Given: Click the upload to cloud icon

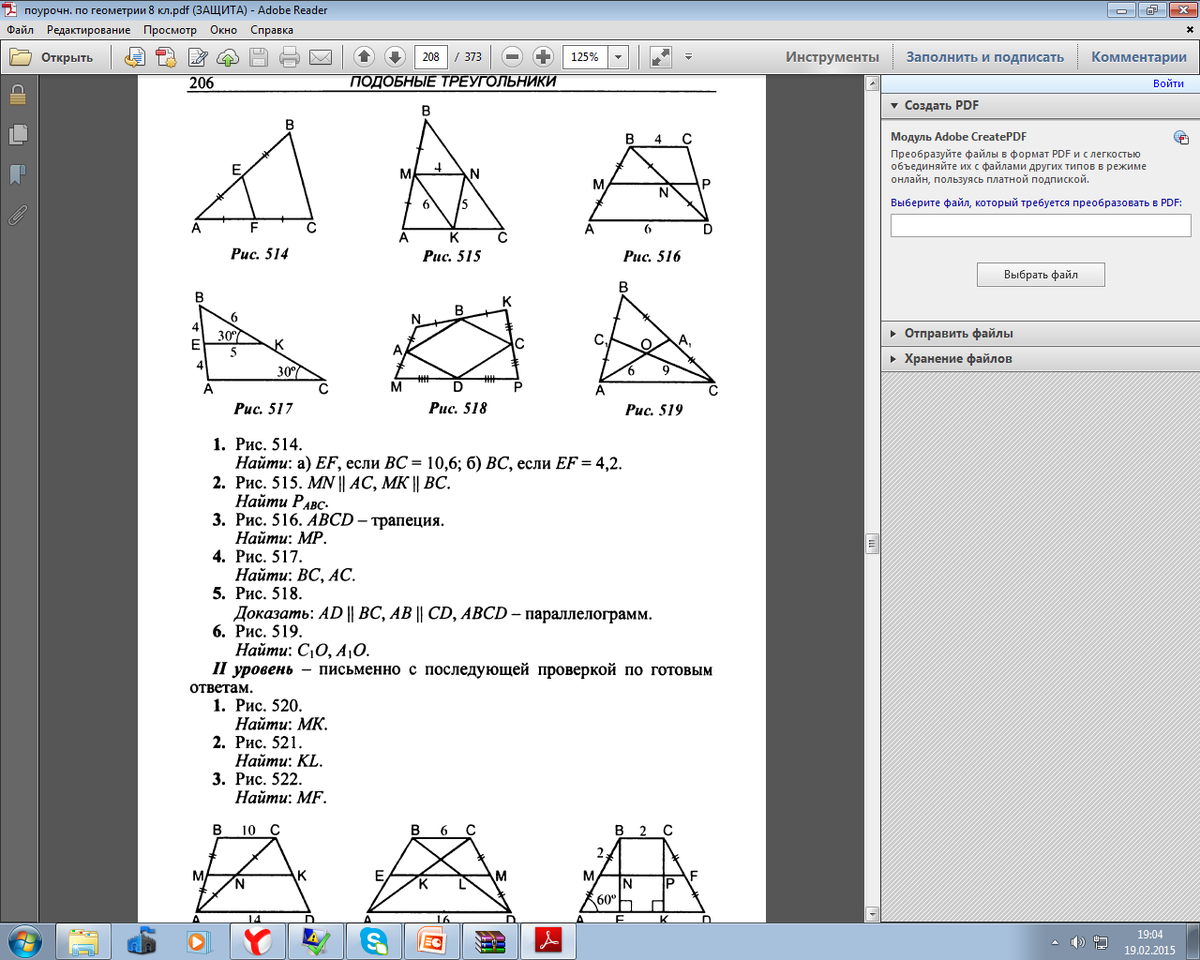Looking at the screenshot, I should pos(227,57).
